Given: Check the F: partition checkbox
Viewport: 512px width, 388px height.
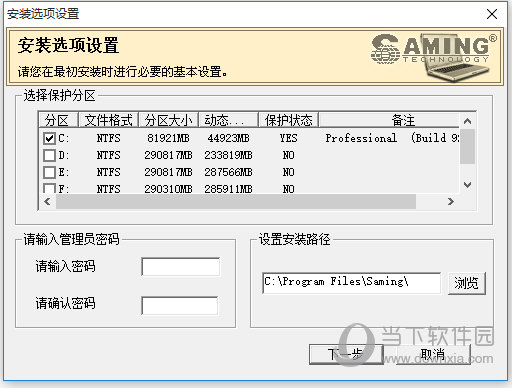Looking at the screenshot, I should (x=49, y=188).
